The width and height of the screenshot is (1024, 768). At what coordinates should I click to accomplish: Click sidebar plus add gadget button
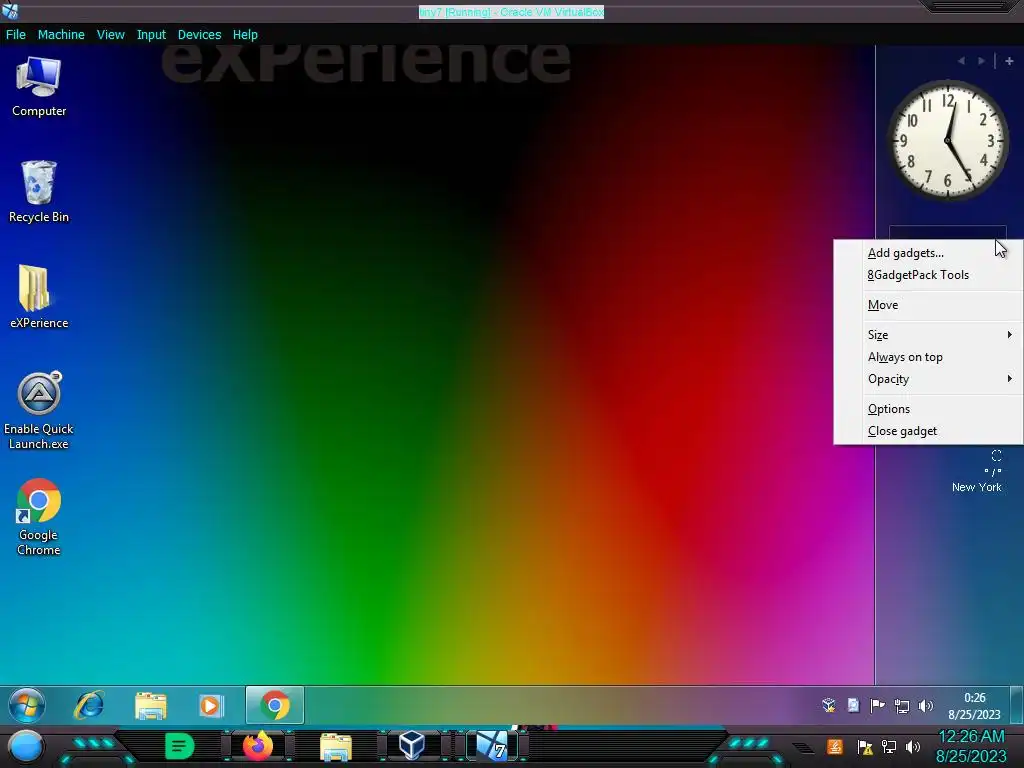click(1009, 61)
